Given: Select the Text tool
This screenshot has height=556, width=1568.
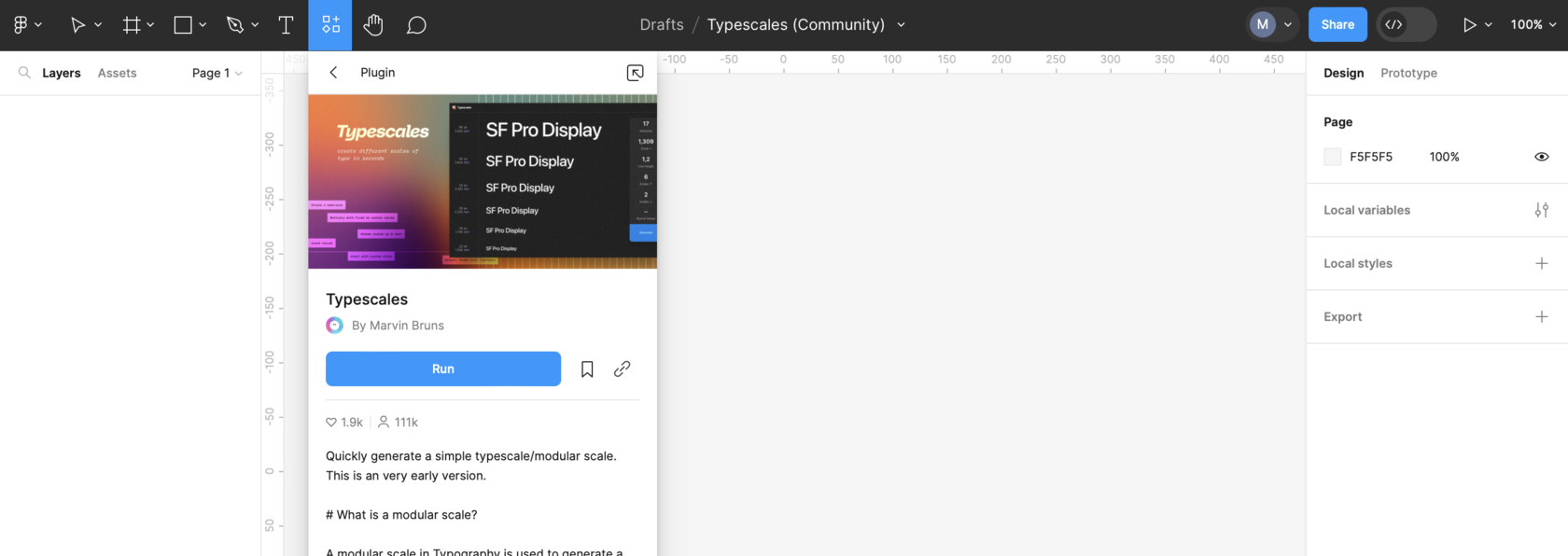Looking at the screenshot, I should (286, 25).
